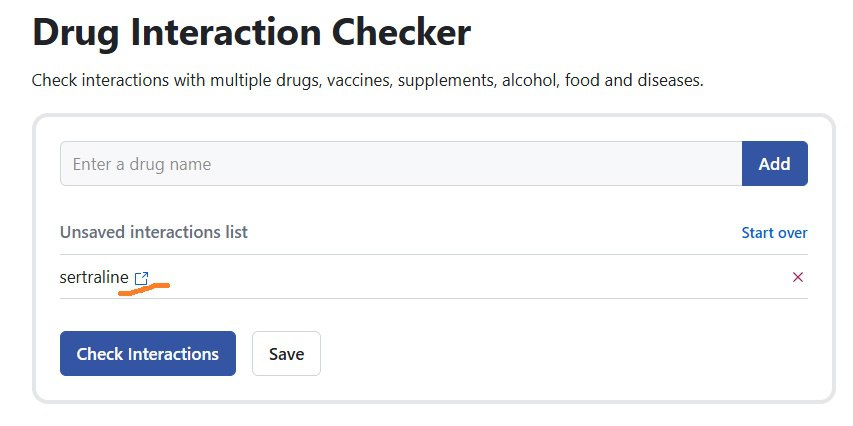Open the sertraline external link icon
The width and height of the screenshot is (853, 426).
click(x=141, y=278)
